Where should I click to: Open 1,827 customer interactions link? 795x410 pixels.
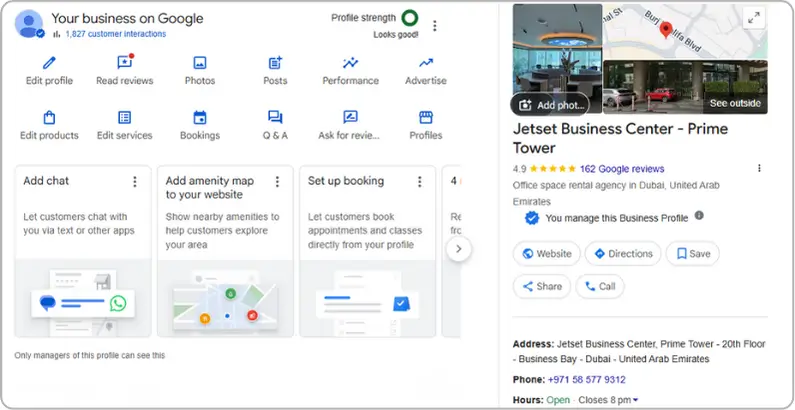tap(116, 34)
